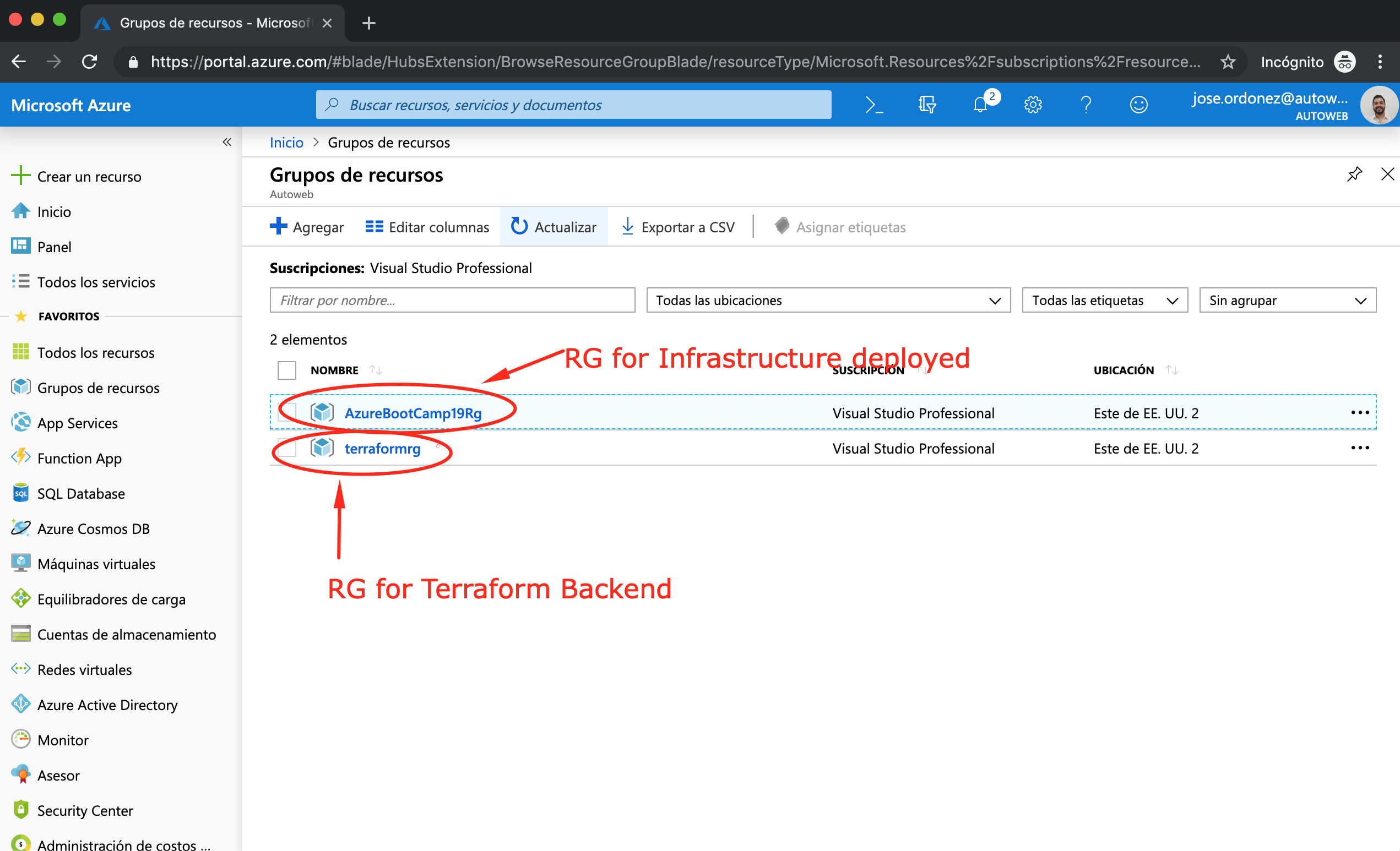Open the Cloud Shell terminal icon
The width and height of the screenshot is (1400, 851).
[x=873, y=105]
